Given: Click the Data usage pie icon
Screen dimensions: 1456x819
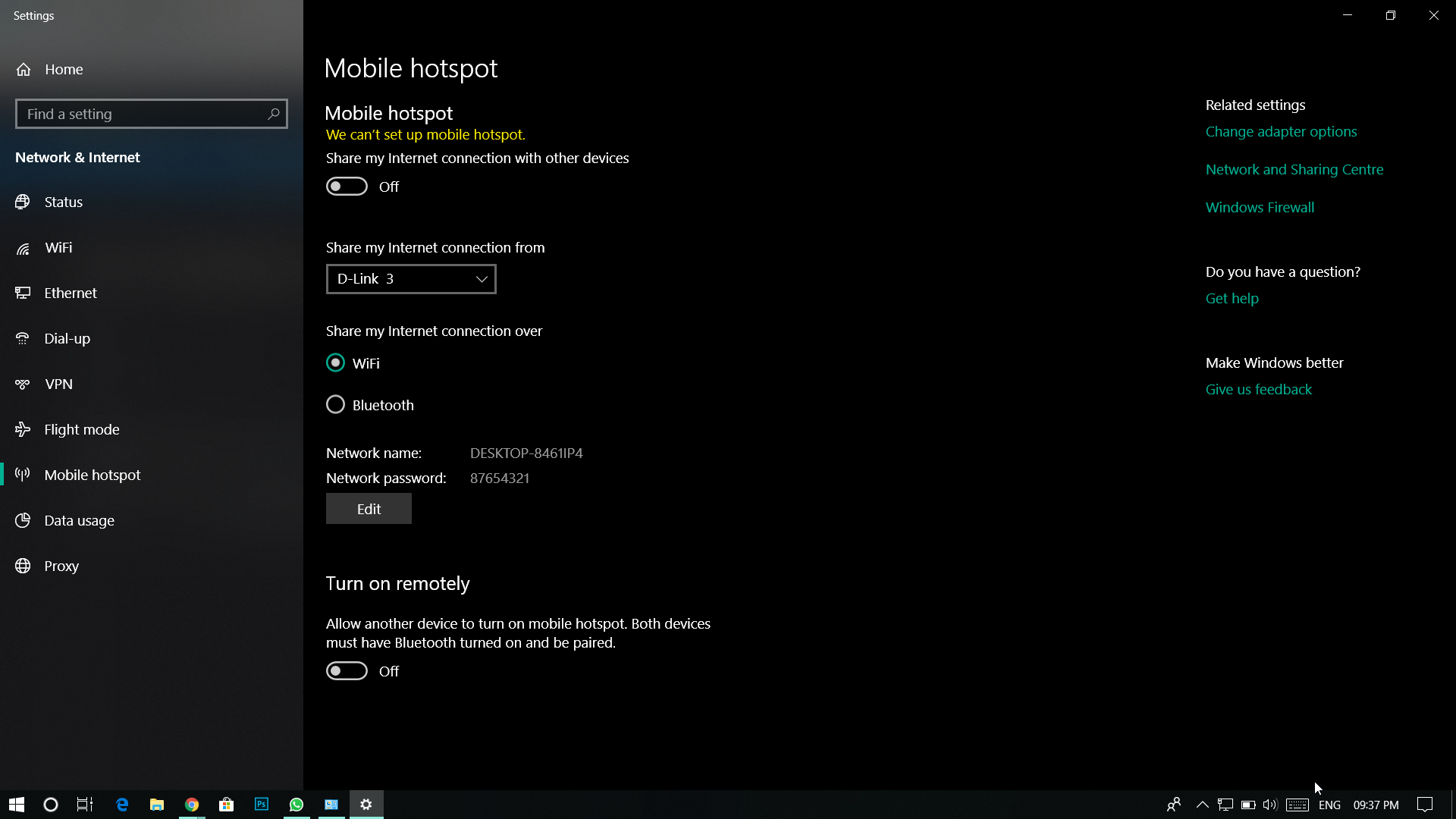Looking at the screenshot, I should coord(23,520).
